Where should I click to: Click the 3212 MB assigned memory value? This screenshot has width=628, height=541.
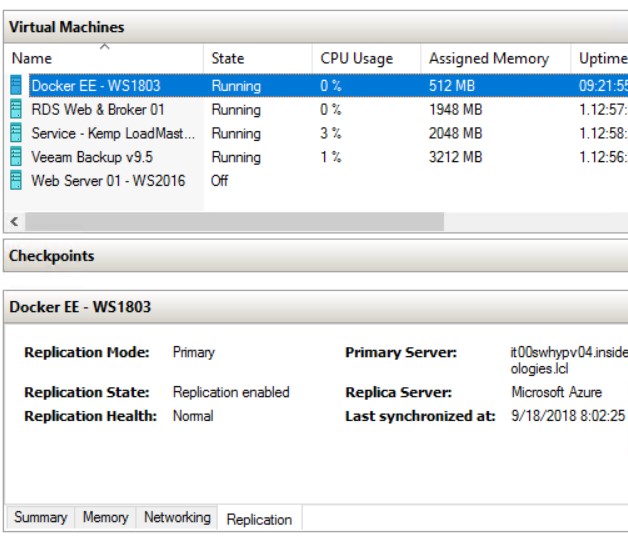click(x=455, y=157)
